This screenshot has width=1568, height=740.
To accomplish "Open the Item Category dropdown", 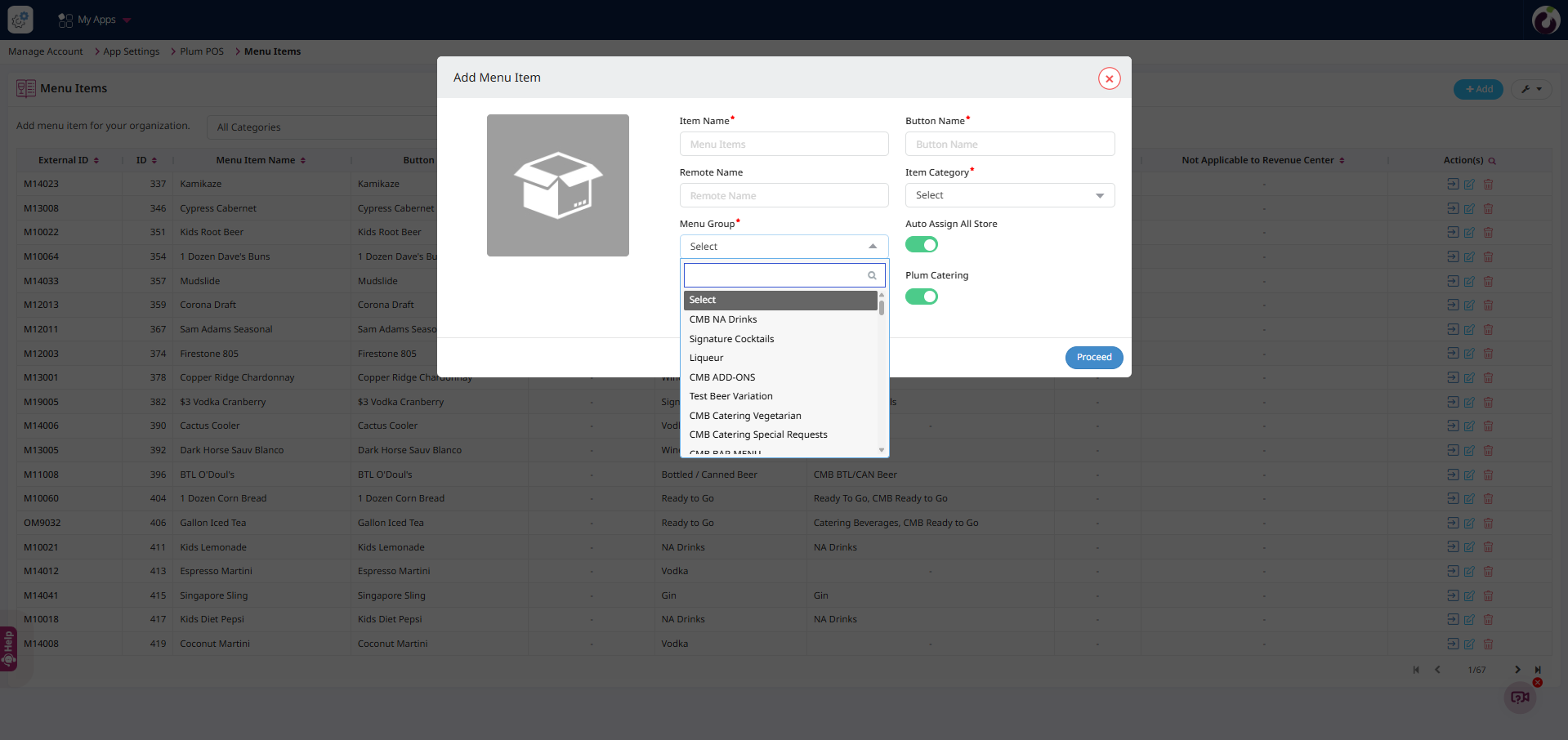I will (x=1009, y=195).
